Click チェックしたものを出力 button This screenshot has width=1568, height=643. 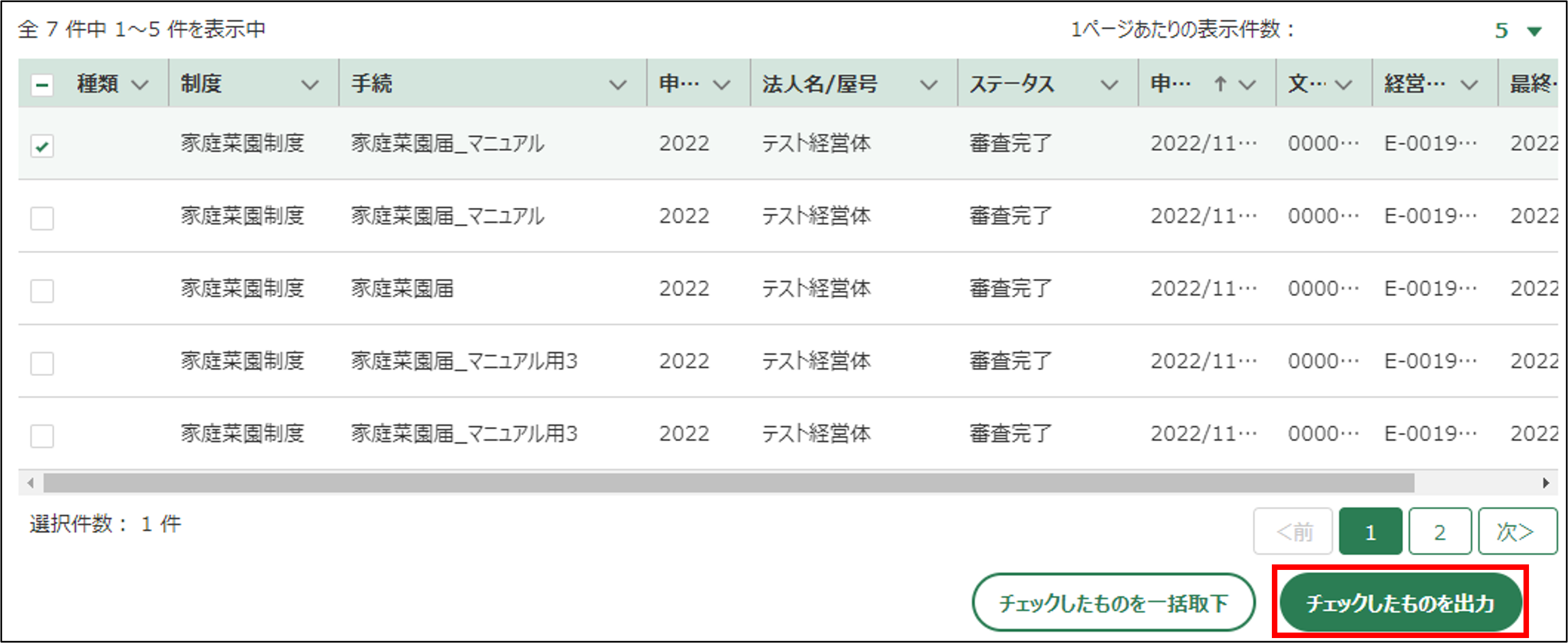1400,603
